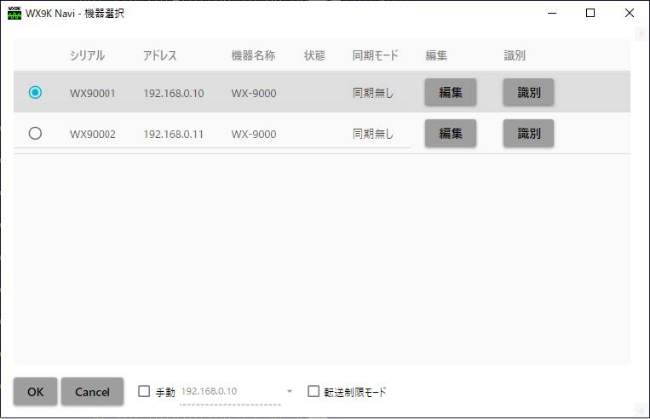Select the radio button for device WX90002

36,133
